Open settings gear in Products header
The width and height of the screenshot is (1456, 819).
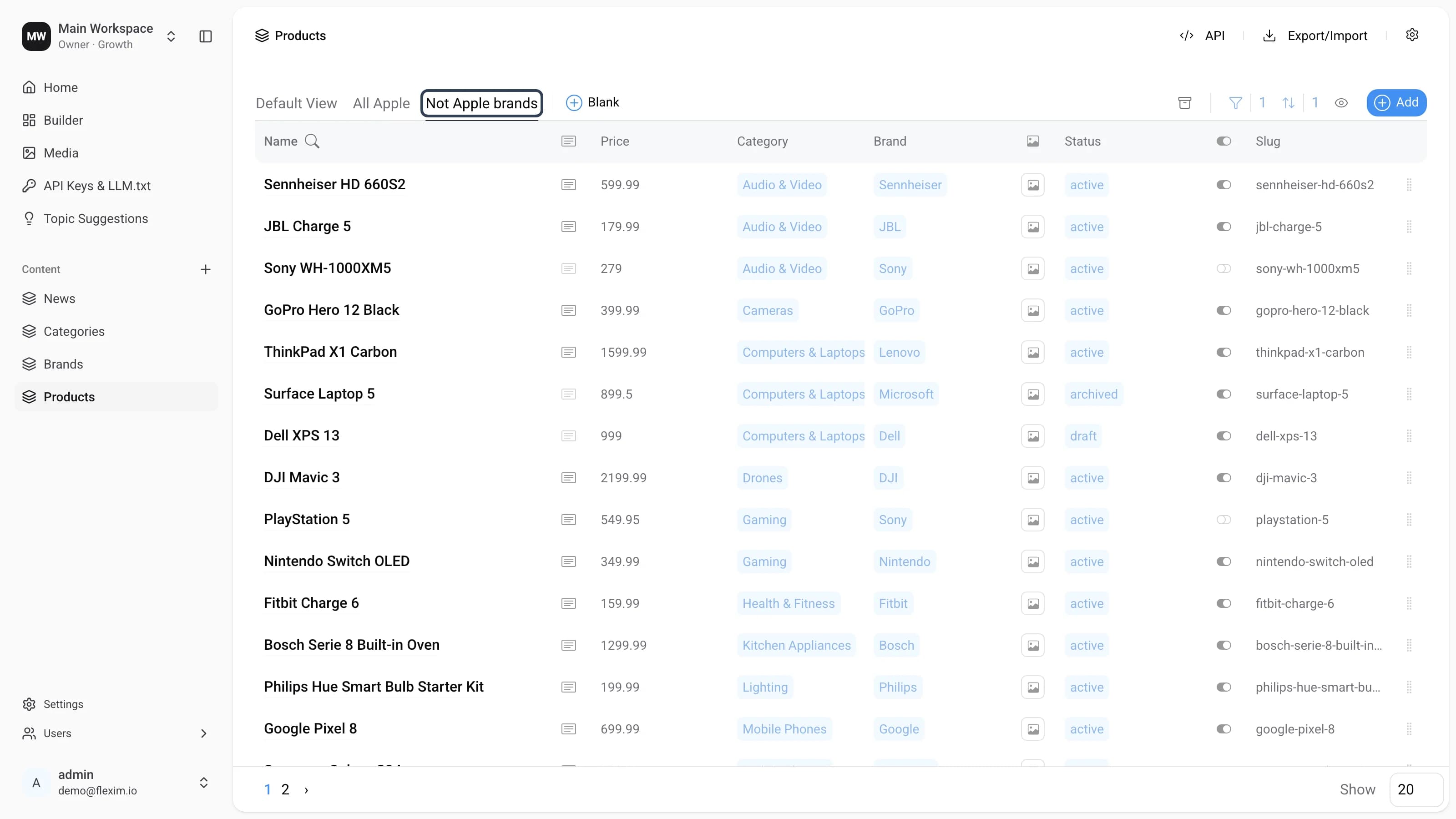pyautogui.click(x=1412, y=35)
